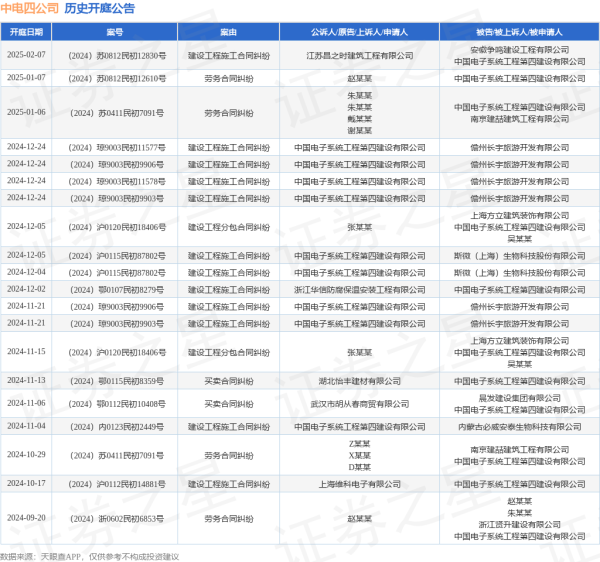Click the orange 中电四公司 title text
The image size is (600, 562).
tap(29, 8)
